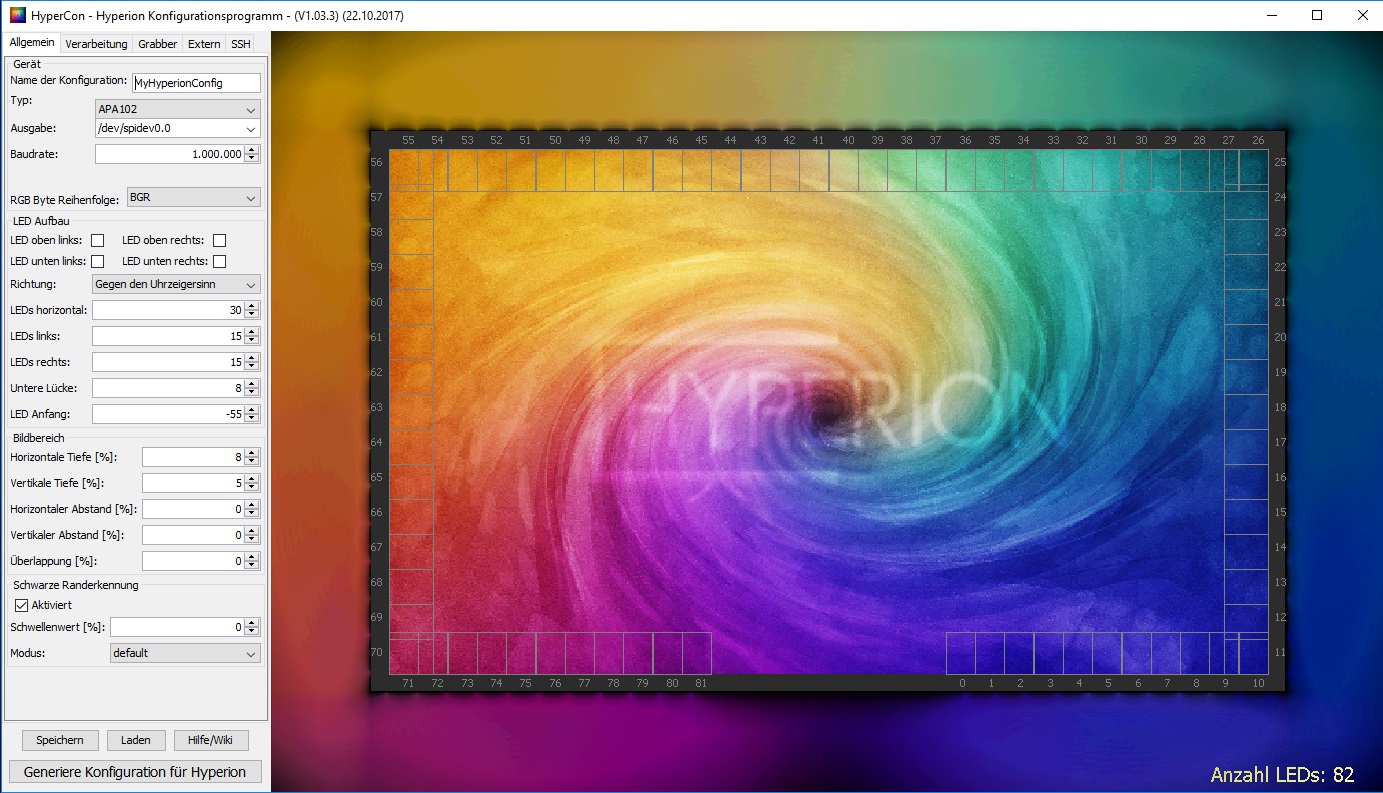Switch to the Verarbeitung tab
The image size is (1383, 793).
96,43
